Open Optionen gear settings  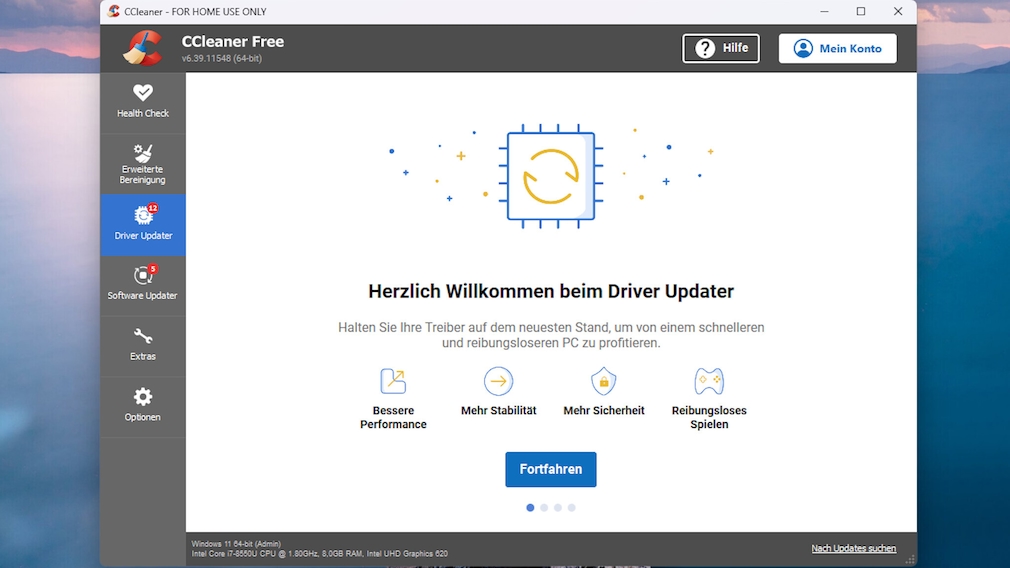(143, 405)
